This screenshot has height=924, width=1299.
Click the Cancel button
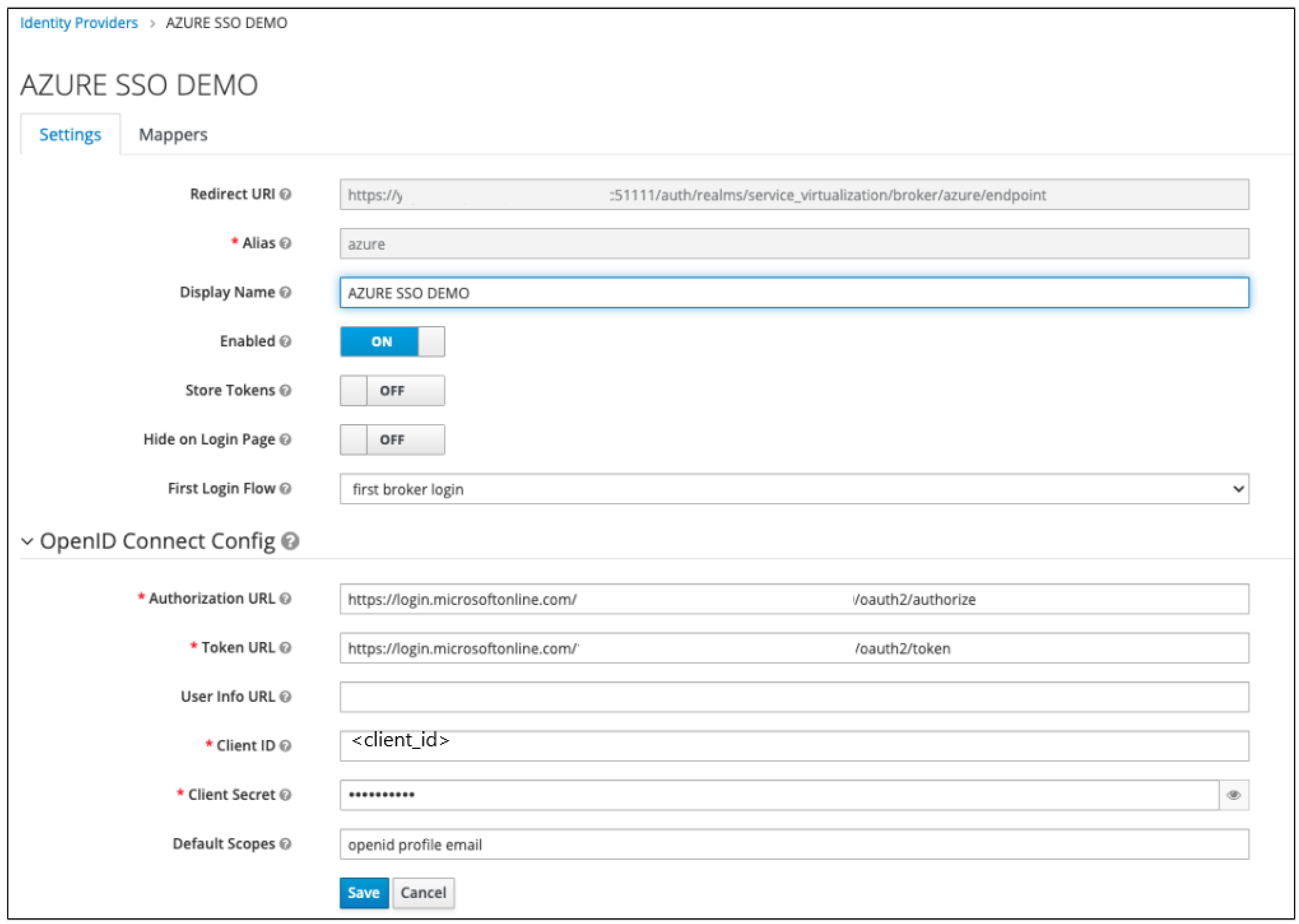[423, 893]
